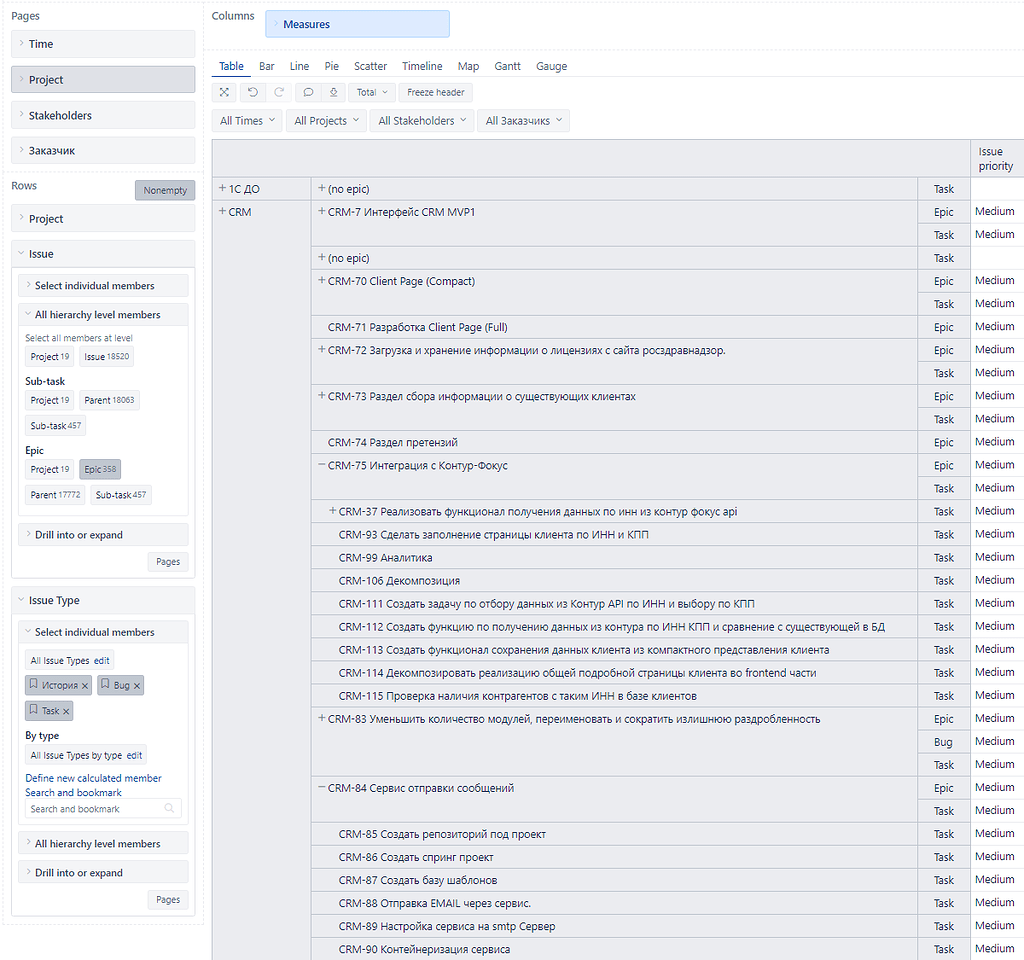Switch to the Bar chart tab

[x=266, y=66]
